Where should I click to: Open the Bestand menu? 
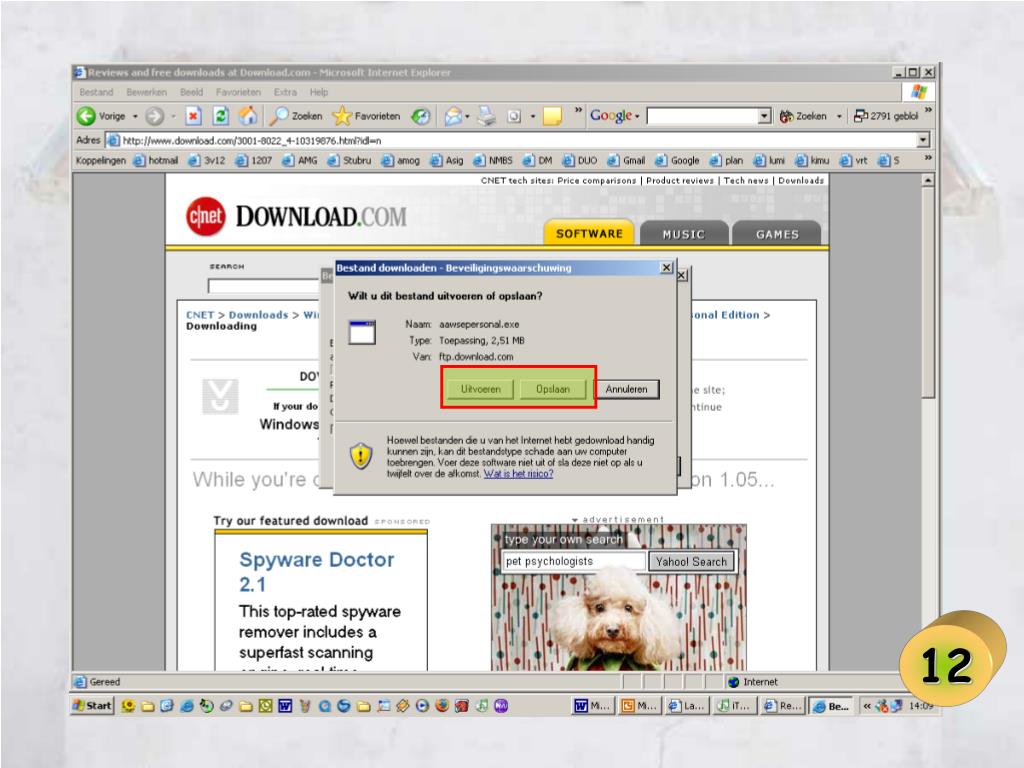96,92
